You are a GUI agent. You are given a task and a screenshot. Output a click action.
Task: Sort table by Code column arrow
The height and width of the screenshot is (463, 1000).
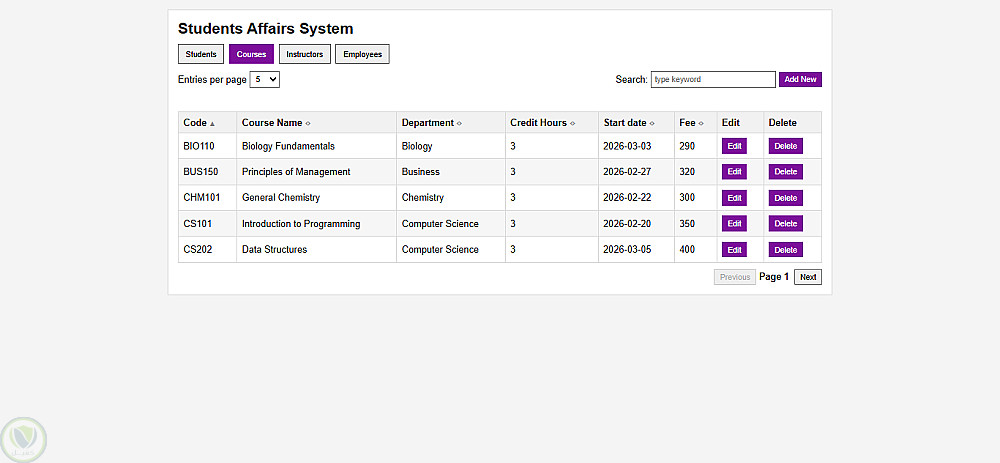coord(212,123)
